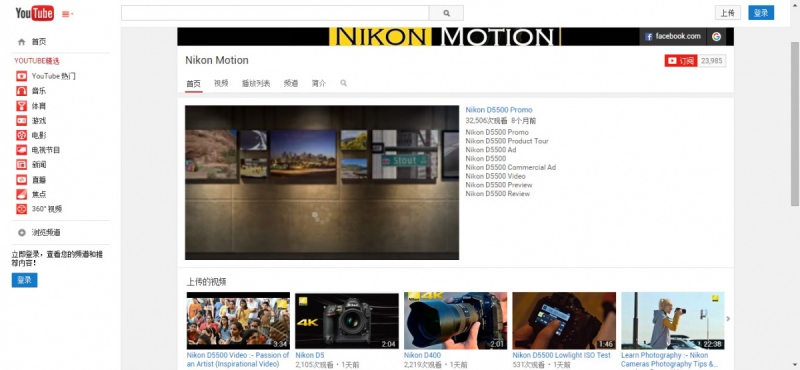Show next uploaded videos with right arrow
Viewport: 800px width, 370px height.
point(728,319)
